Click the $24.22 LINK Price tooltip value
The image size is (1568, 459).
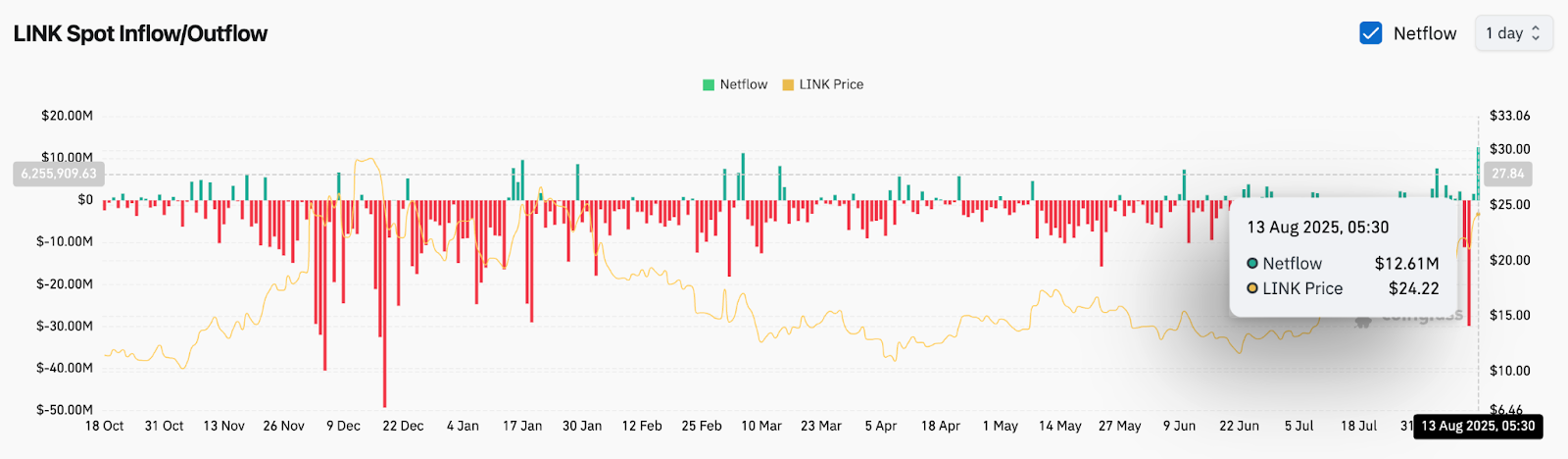1414,288
